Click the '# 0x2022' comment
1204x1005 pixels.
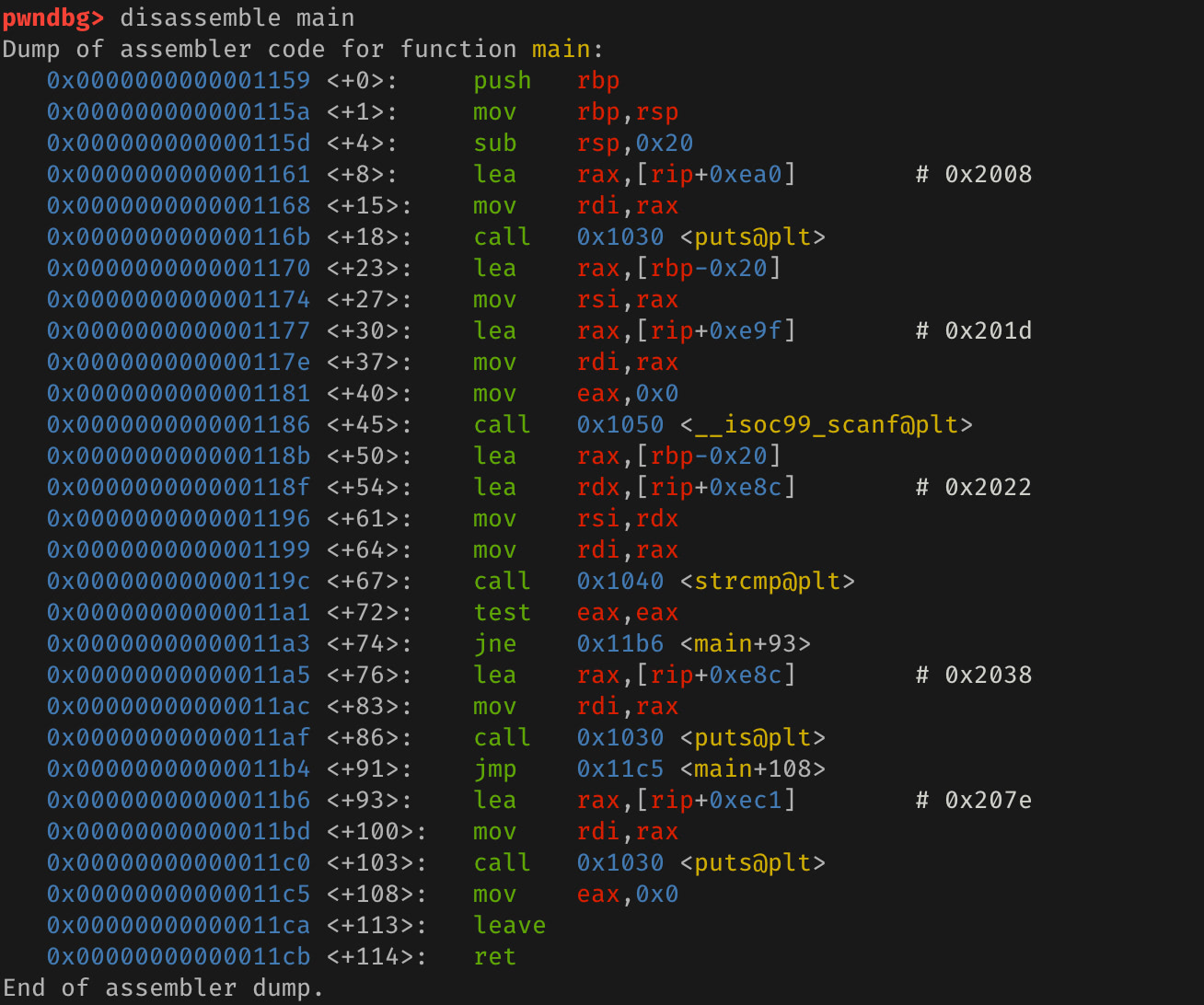(x=973, y=487)
